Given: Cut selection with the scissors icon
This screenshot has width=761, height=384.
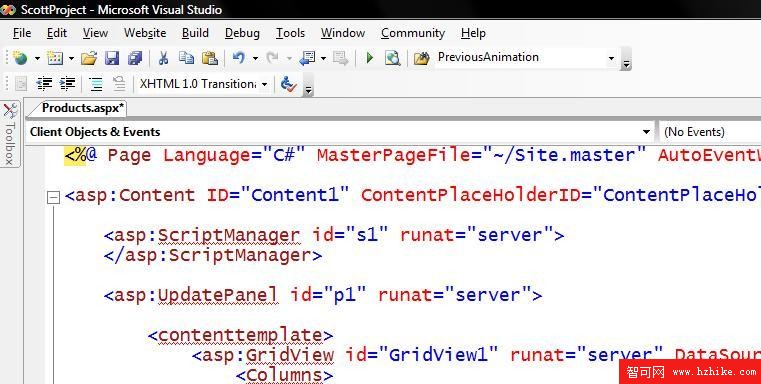Looking at the screenshot, I should (x=163, y=58).
